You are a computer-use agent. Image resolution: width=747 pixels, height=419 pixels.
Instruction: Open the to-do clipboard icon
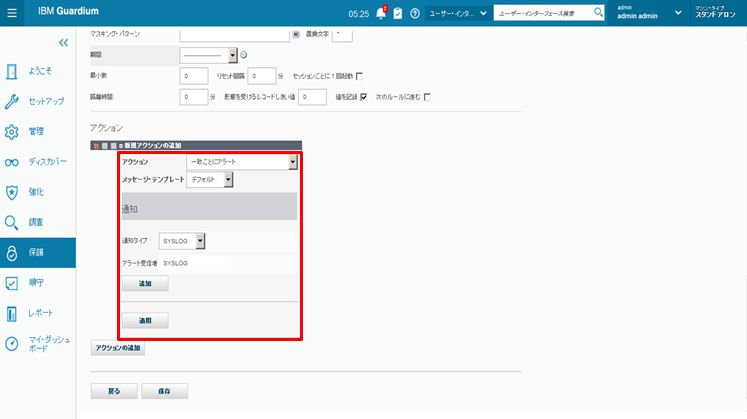point(398,13)
